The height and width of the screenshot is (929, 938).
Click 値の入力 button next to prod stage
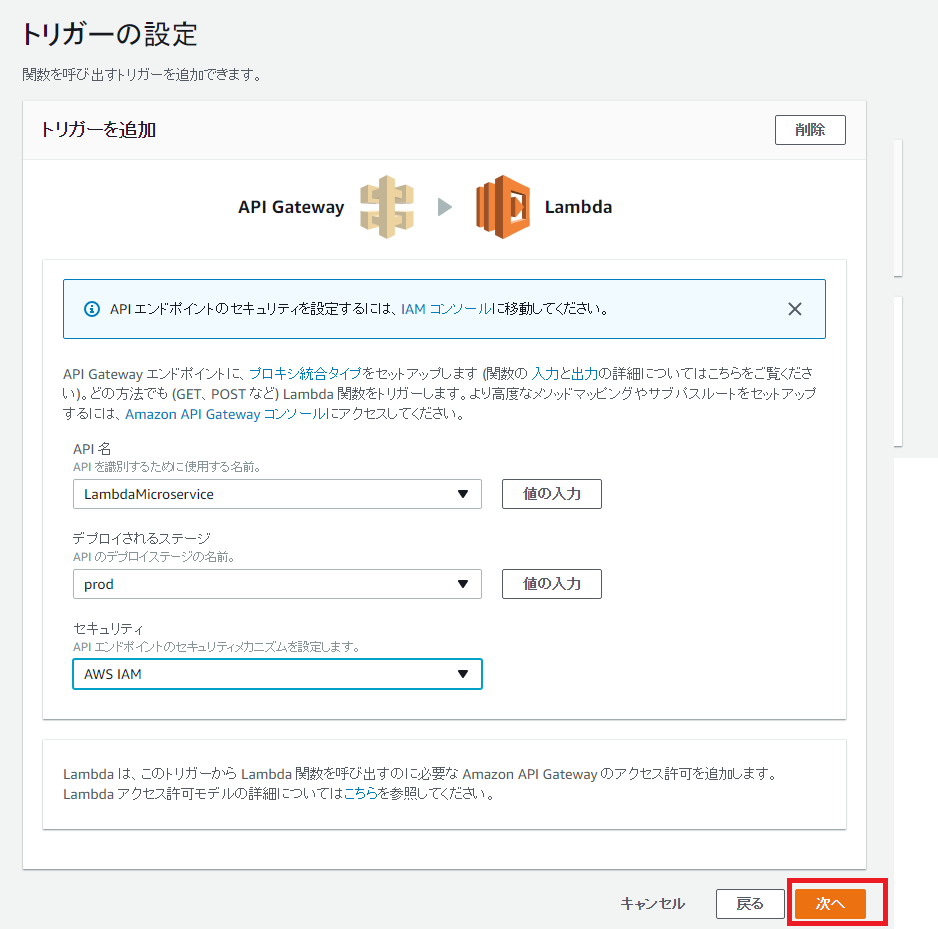pos(552,584)
